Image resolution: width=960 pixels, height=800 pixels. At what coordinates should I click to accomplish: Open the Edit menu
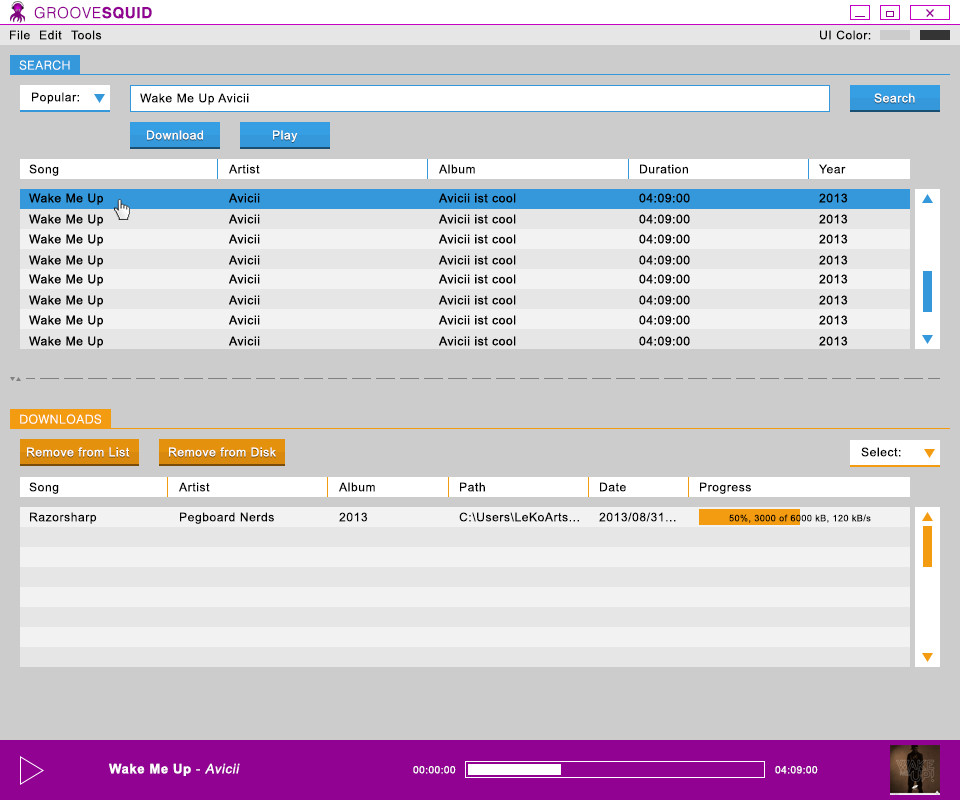click(x=50, y=35)
